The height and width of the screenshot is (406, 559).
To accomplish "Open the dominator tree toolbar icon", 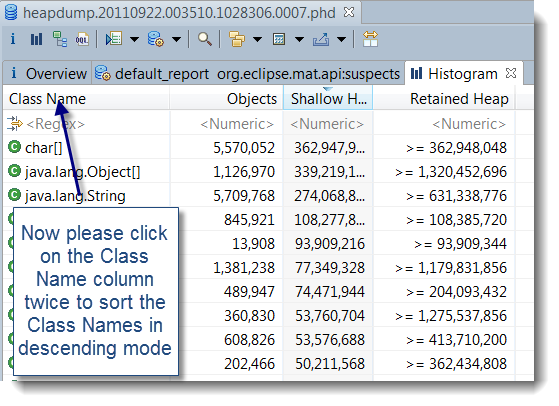I will point(60,39).
